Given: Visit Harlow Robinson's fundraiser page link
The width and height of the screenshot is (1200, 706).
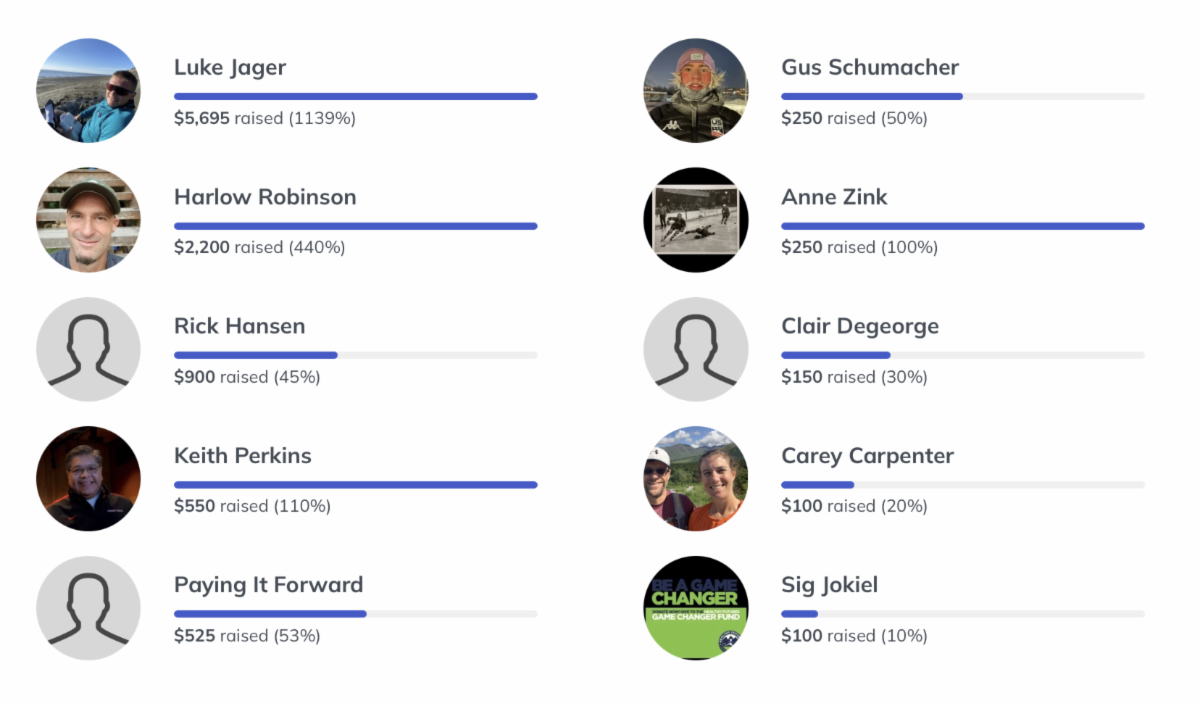Looking at the screenshot, I should (x=265, y=197).
